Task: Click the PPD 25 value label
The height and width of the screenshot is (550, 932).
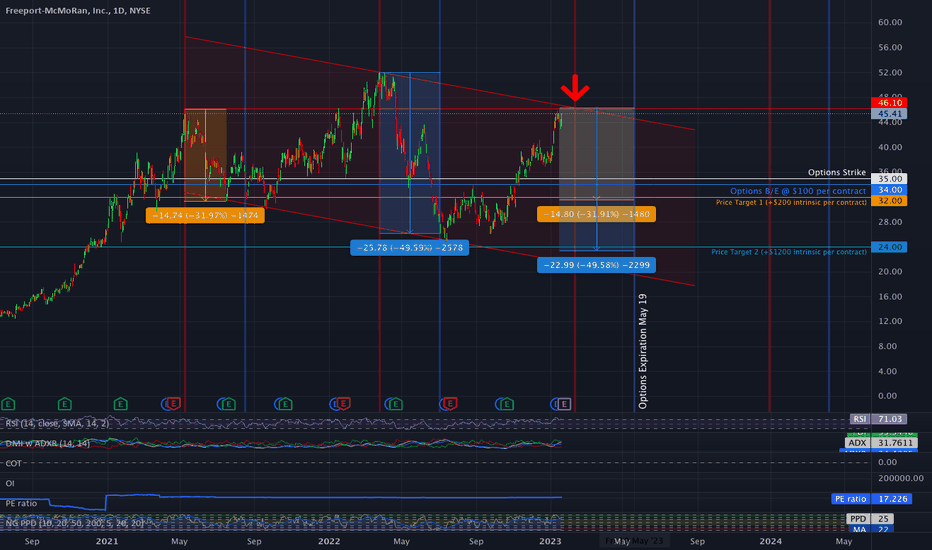Action: (870, 519)
